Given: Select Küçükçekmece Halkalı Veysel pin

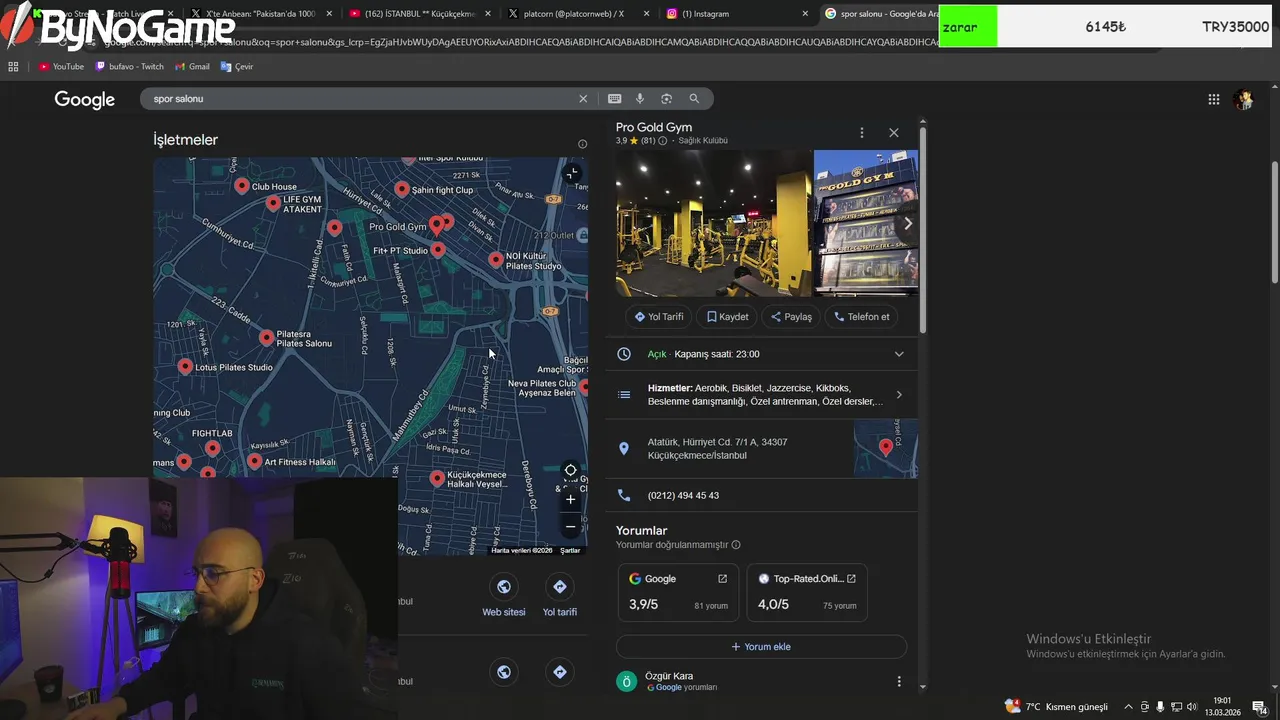Looking at the screenshot, I should [x=436, y=479].
